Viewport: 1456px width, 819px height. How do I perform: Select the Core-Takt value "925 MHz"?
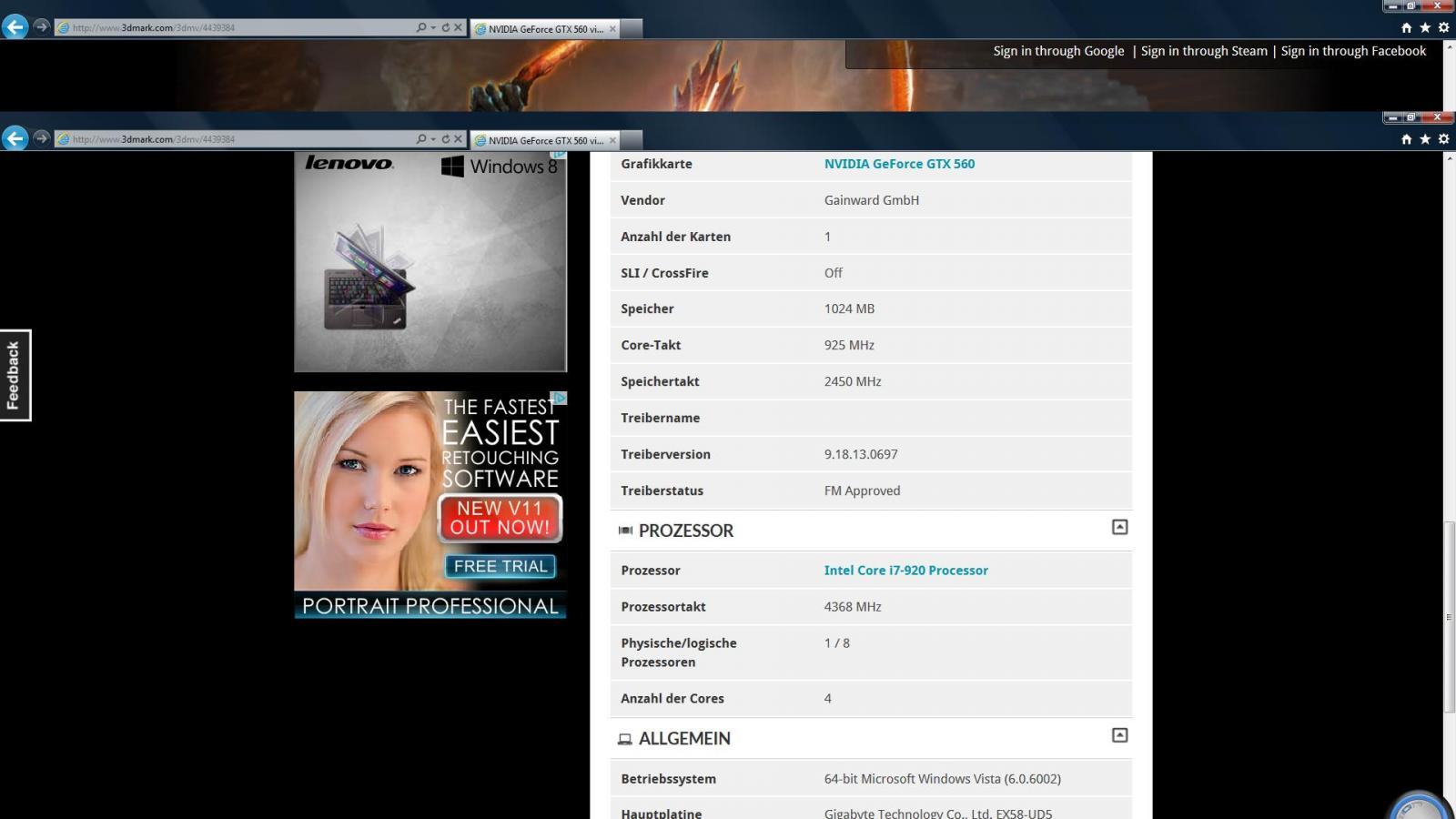tap(849, 345)
